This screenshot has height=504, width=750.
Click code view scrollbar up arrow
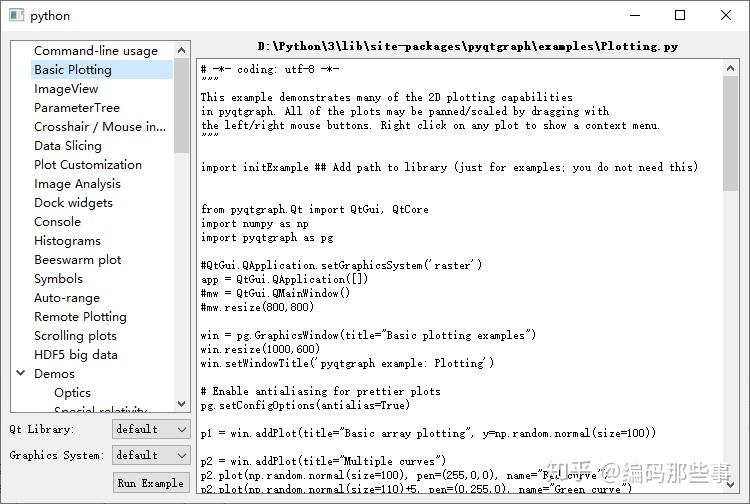[x=730, y=68]
